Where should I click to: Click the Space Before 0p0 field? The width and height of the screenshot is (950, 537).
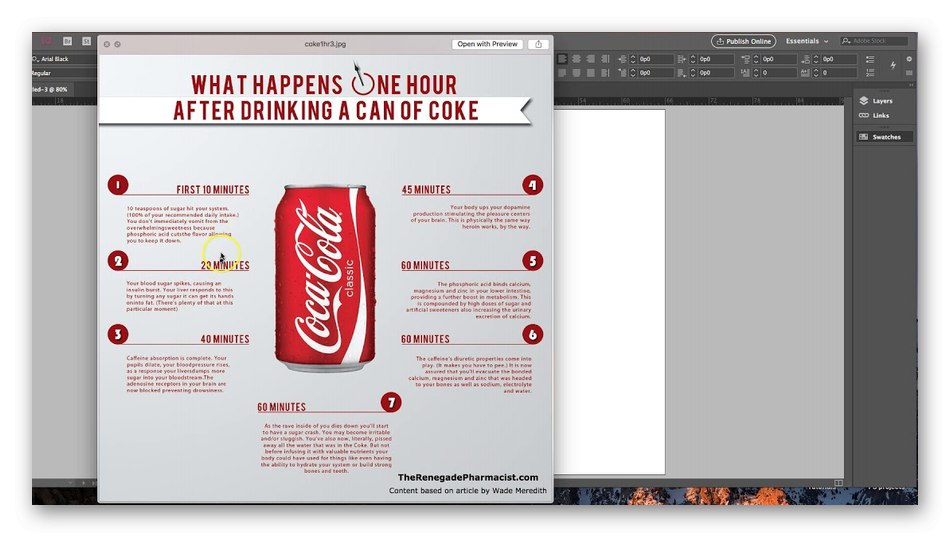click(779, 59)
